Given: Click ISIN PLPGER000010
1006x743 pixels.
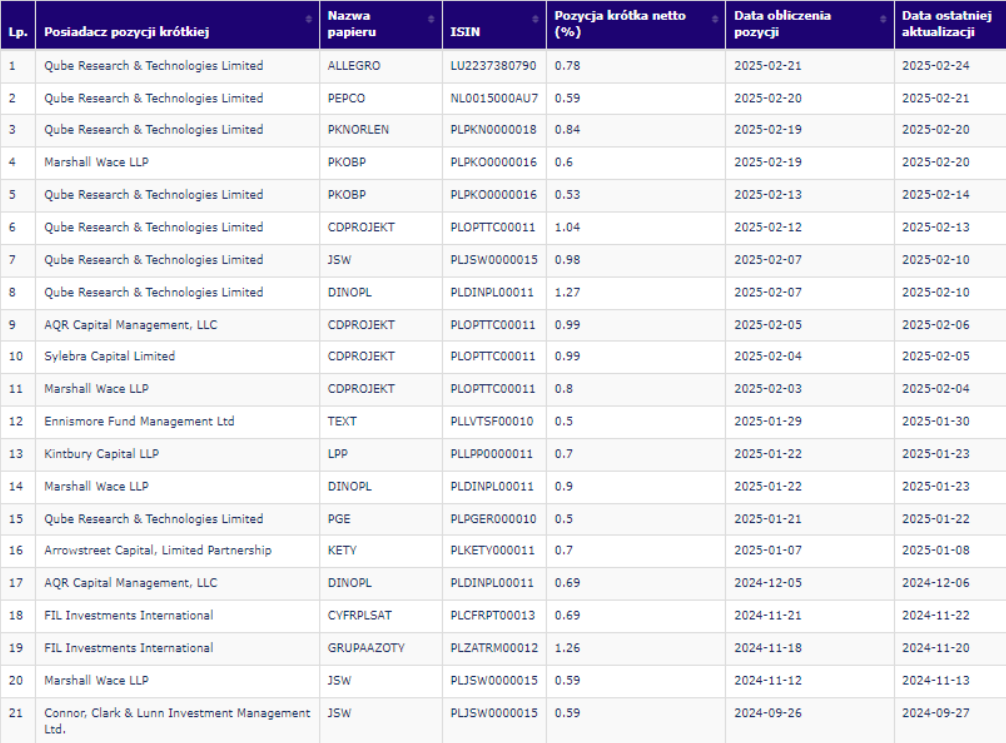Looking at the screenshot, I should (x=493, y=519).
